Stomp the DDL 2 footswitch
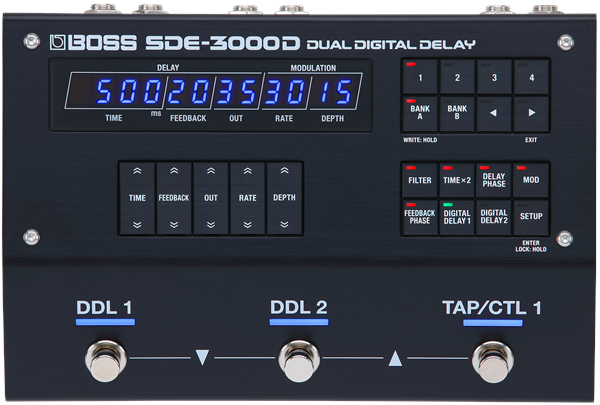600x405 pixels. tap(299, 361)
